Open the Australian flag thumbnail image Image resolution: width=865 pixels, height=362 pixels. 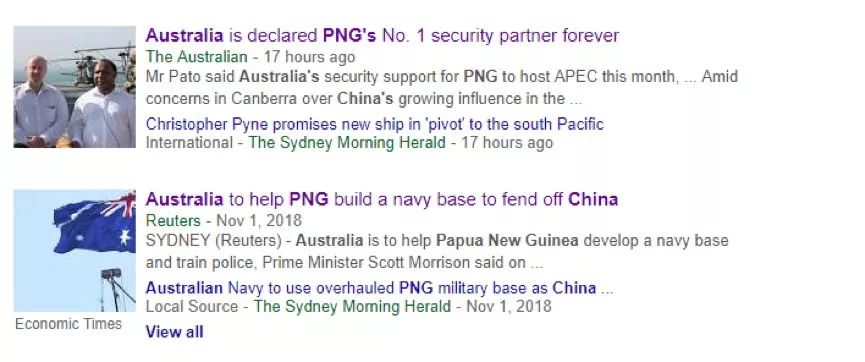[x=74, y=251]
